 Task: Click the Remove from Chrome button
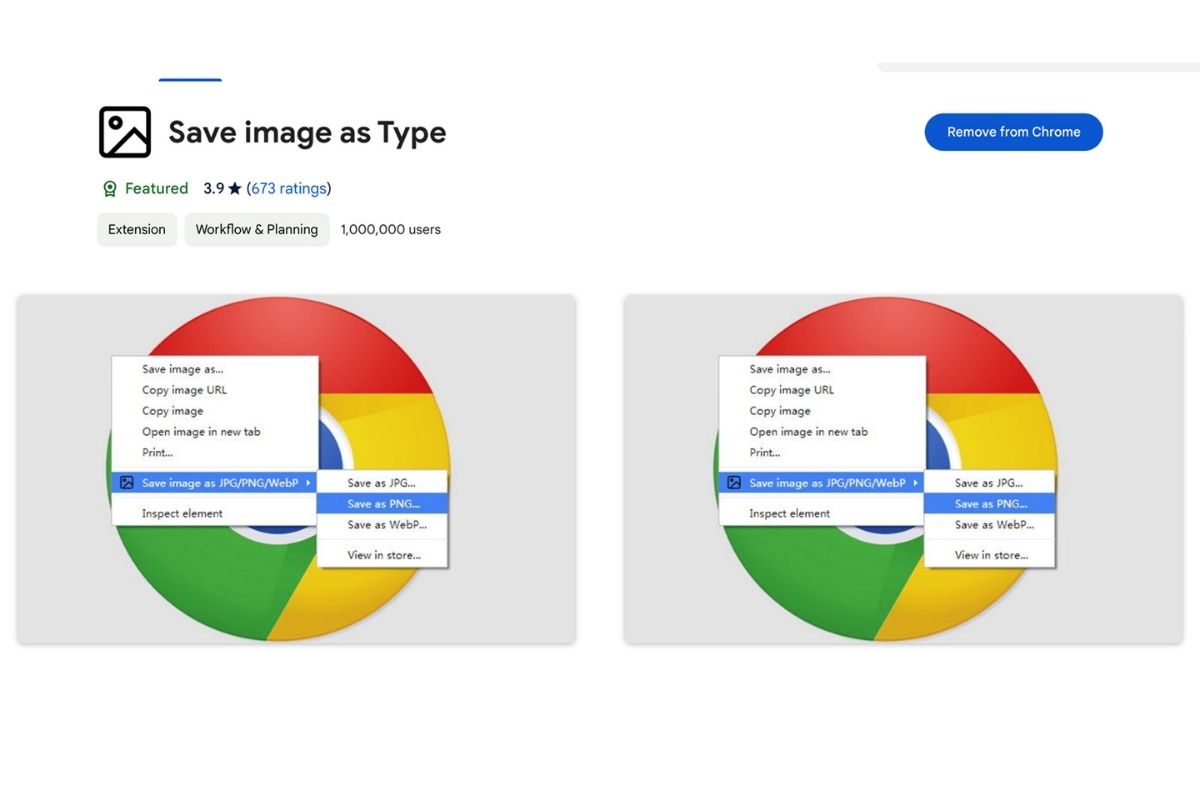click(x=1013, y=131)
